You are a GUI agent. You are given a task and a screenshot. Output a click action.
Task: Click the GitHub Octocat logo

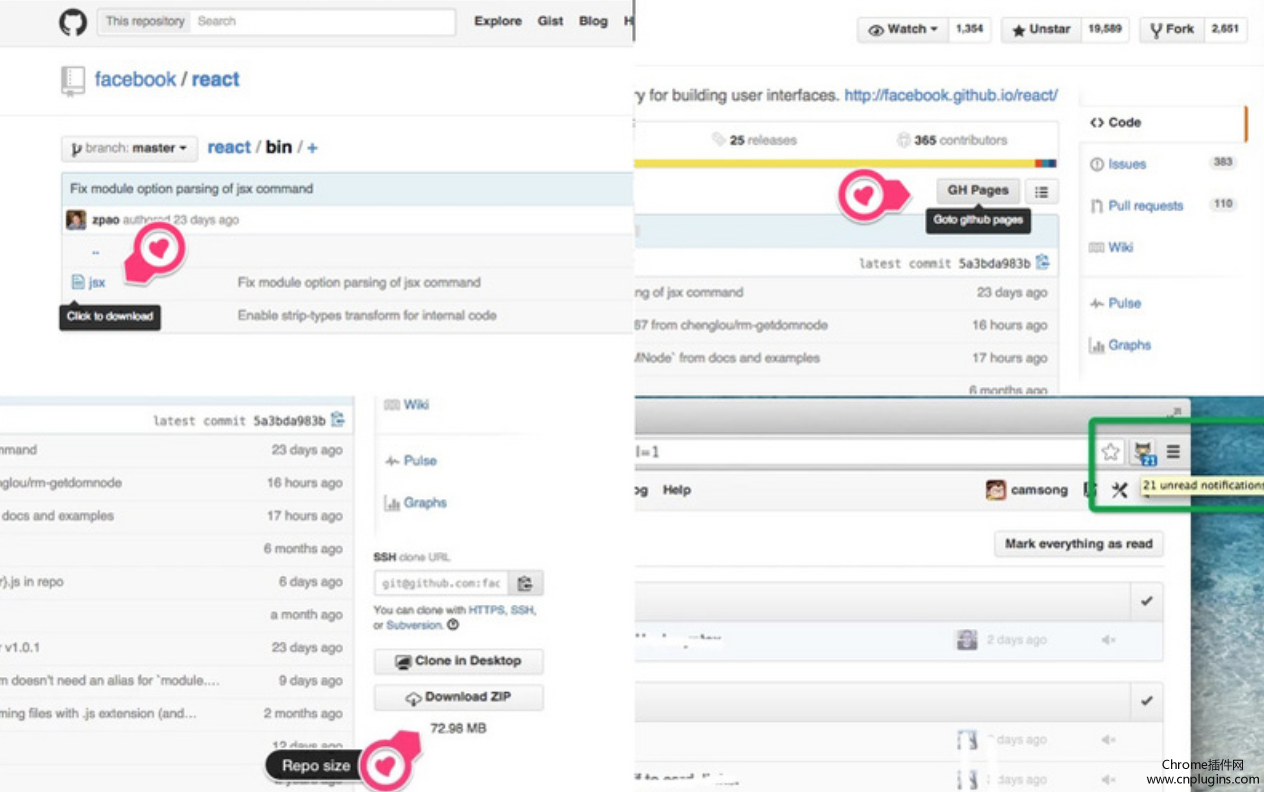pos(73,22)
